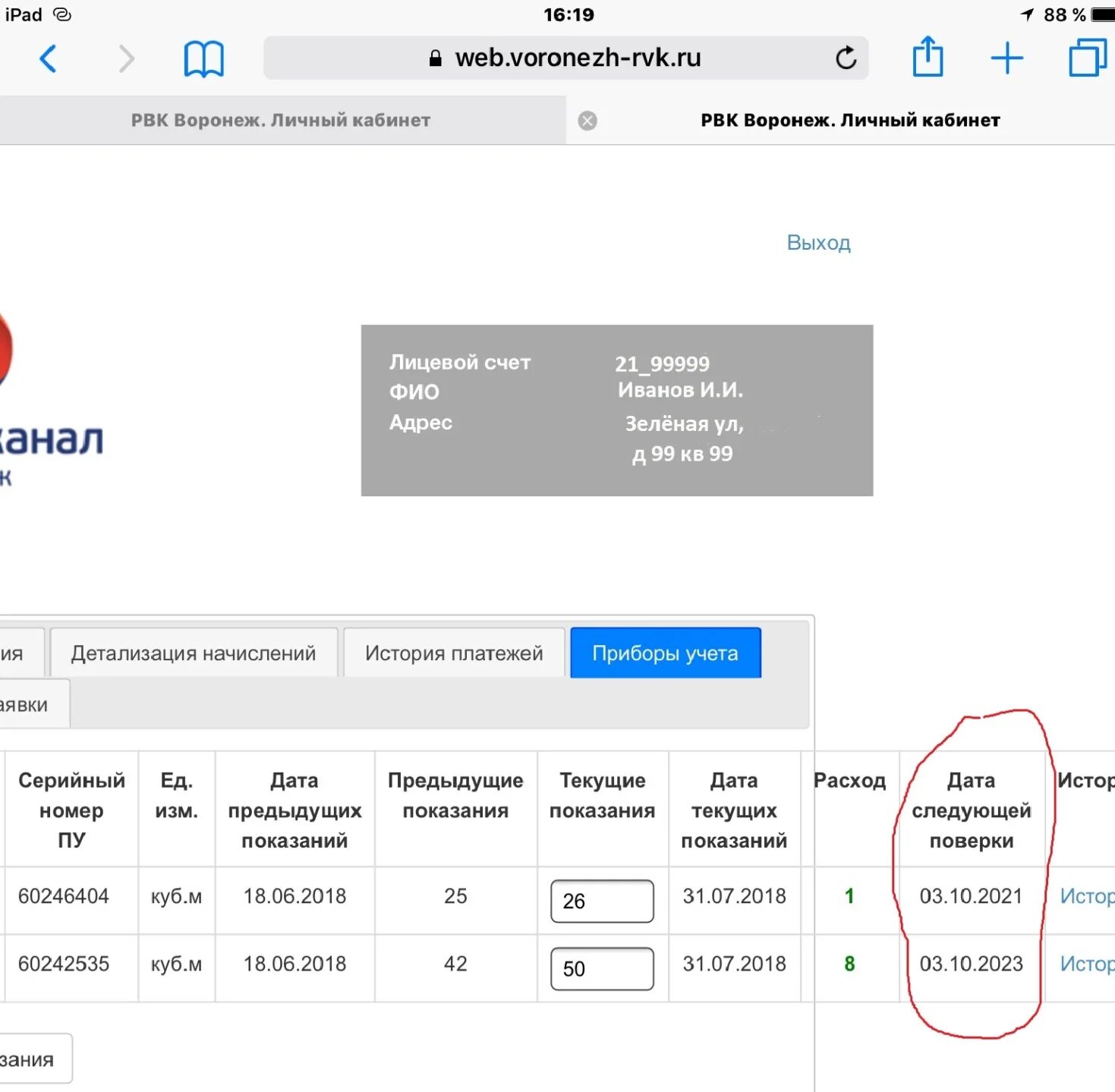Open the bookmarks book icon
Screen dimensions: 1115x1092
pos(203,58)
